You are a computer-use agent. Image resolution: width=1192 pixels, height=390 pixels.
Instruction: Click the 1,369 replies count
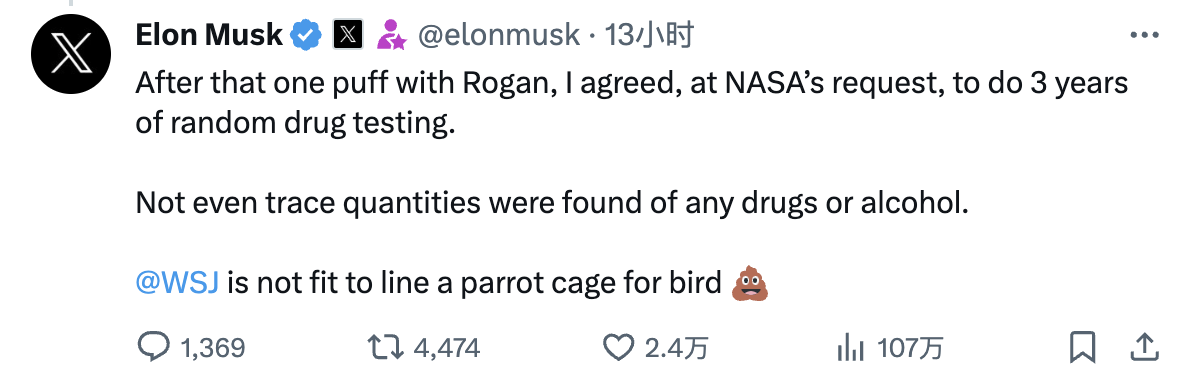coord(213,348)
